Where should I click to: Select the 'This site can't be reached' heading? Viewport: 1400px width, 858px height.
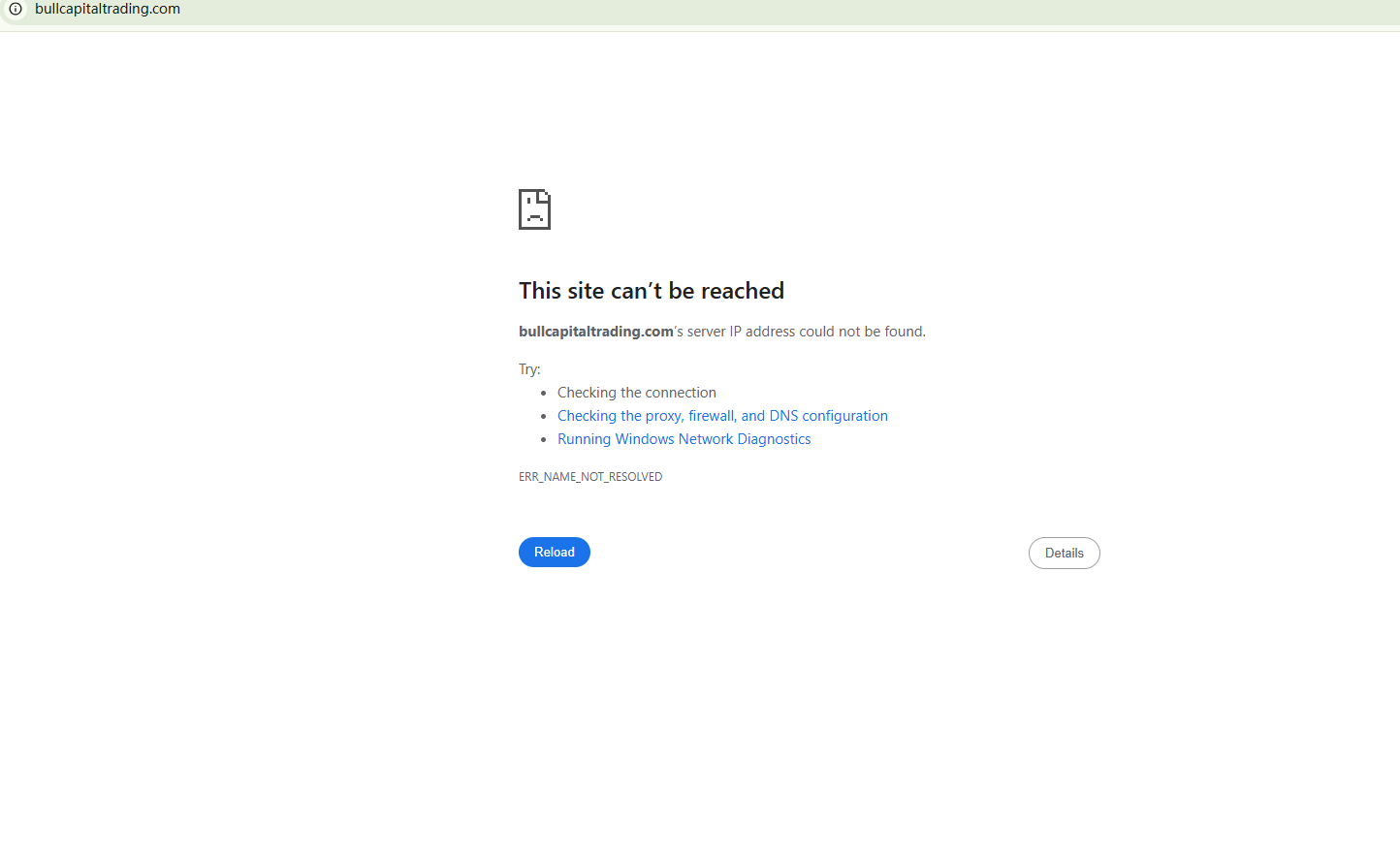tap(652, 291)
